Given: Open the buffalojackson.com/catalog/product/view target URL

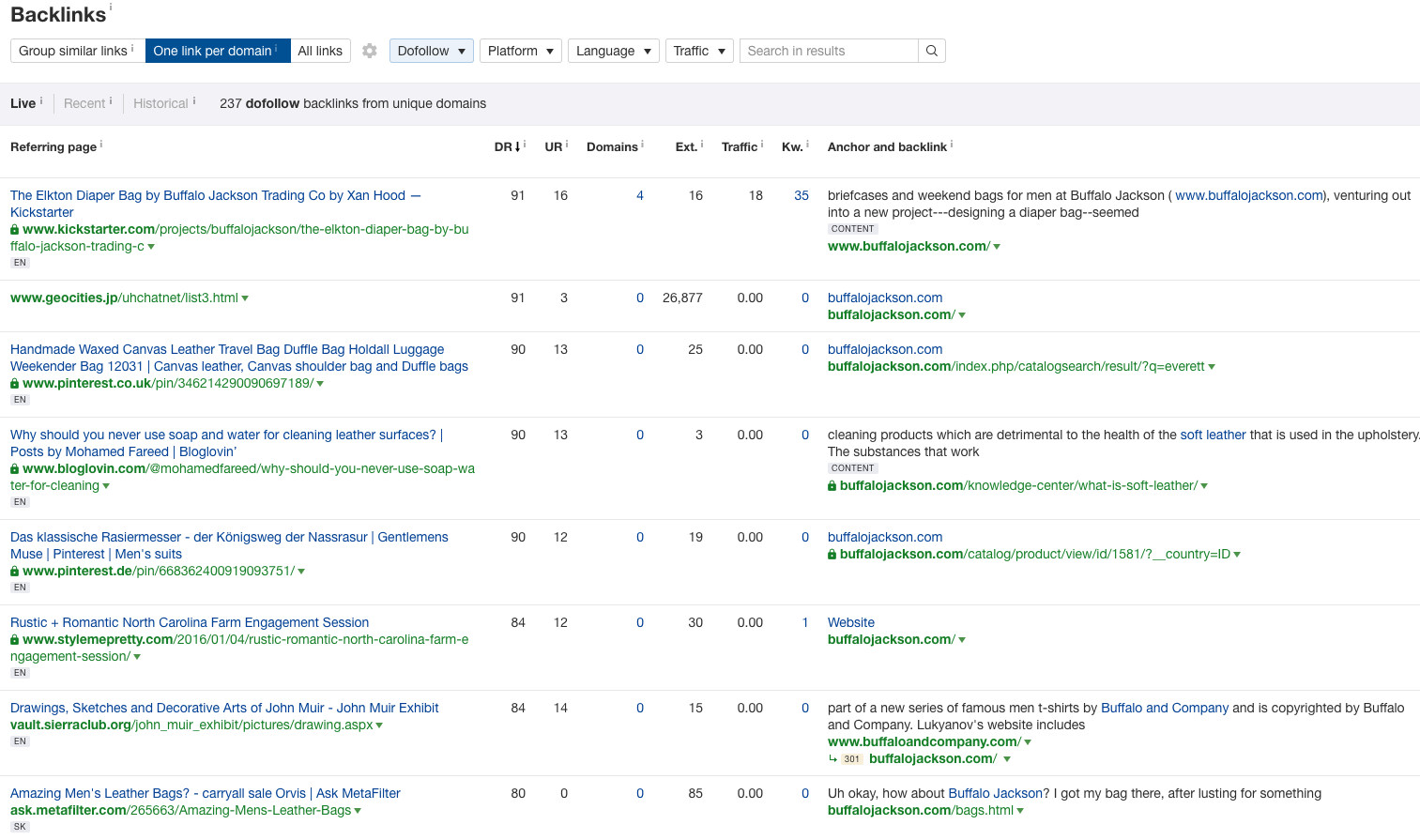Looking at the screenshot, I should [1035, 554].
